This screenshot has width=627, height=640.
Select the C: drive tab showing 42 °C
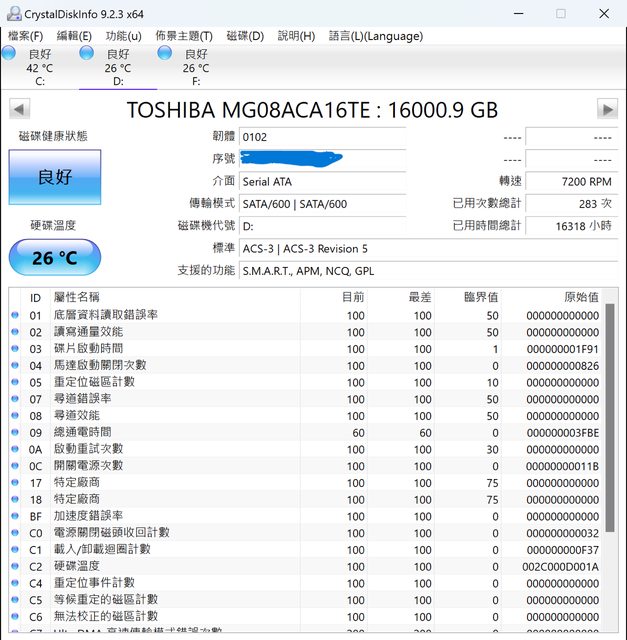[40, 67]
